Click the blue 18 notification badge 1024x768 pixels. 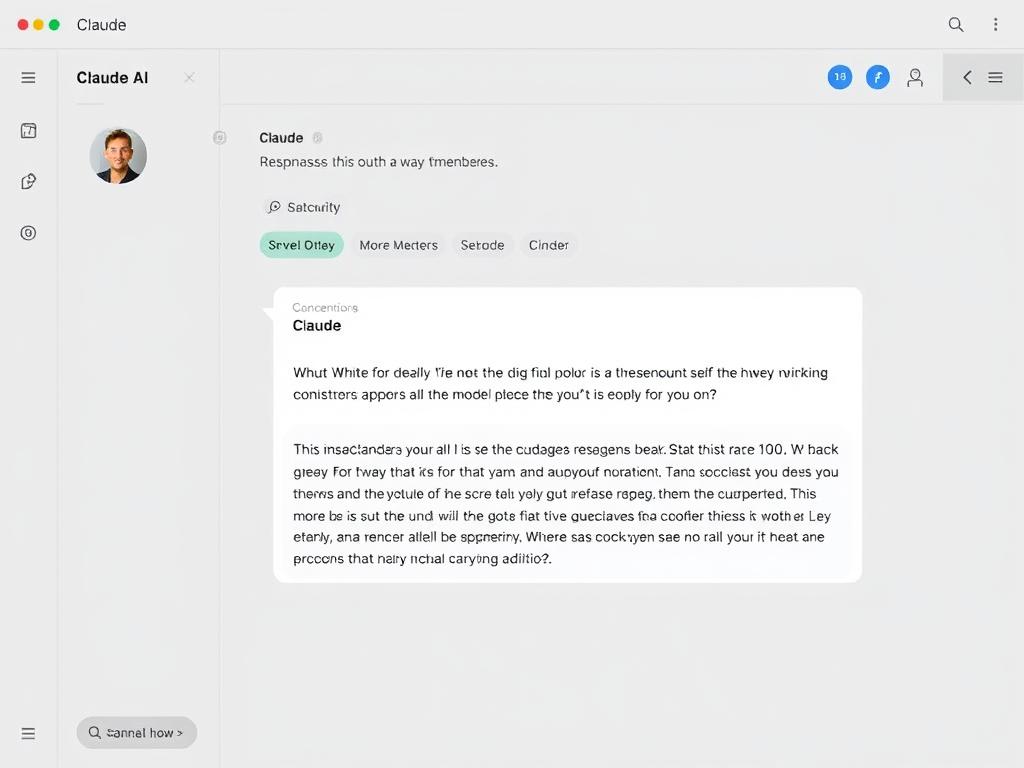(840, 77)
